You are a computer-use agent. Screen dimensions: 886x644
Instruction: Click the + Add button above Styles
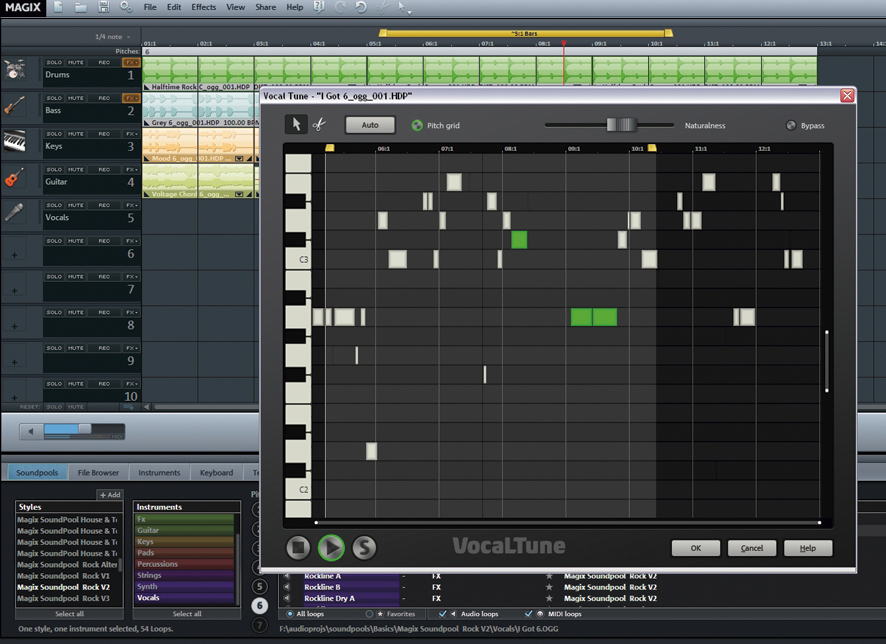[x=110, y=494]
